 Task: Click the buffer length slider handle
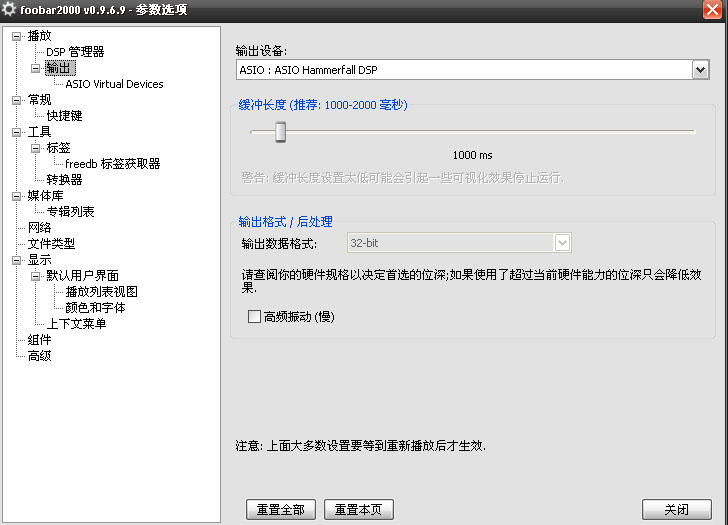[x=280, y=132]
